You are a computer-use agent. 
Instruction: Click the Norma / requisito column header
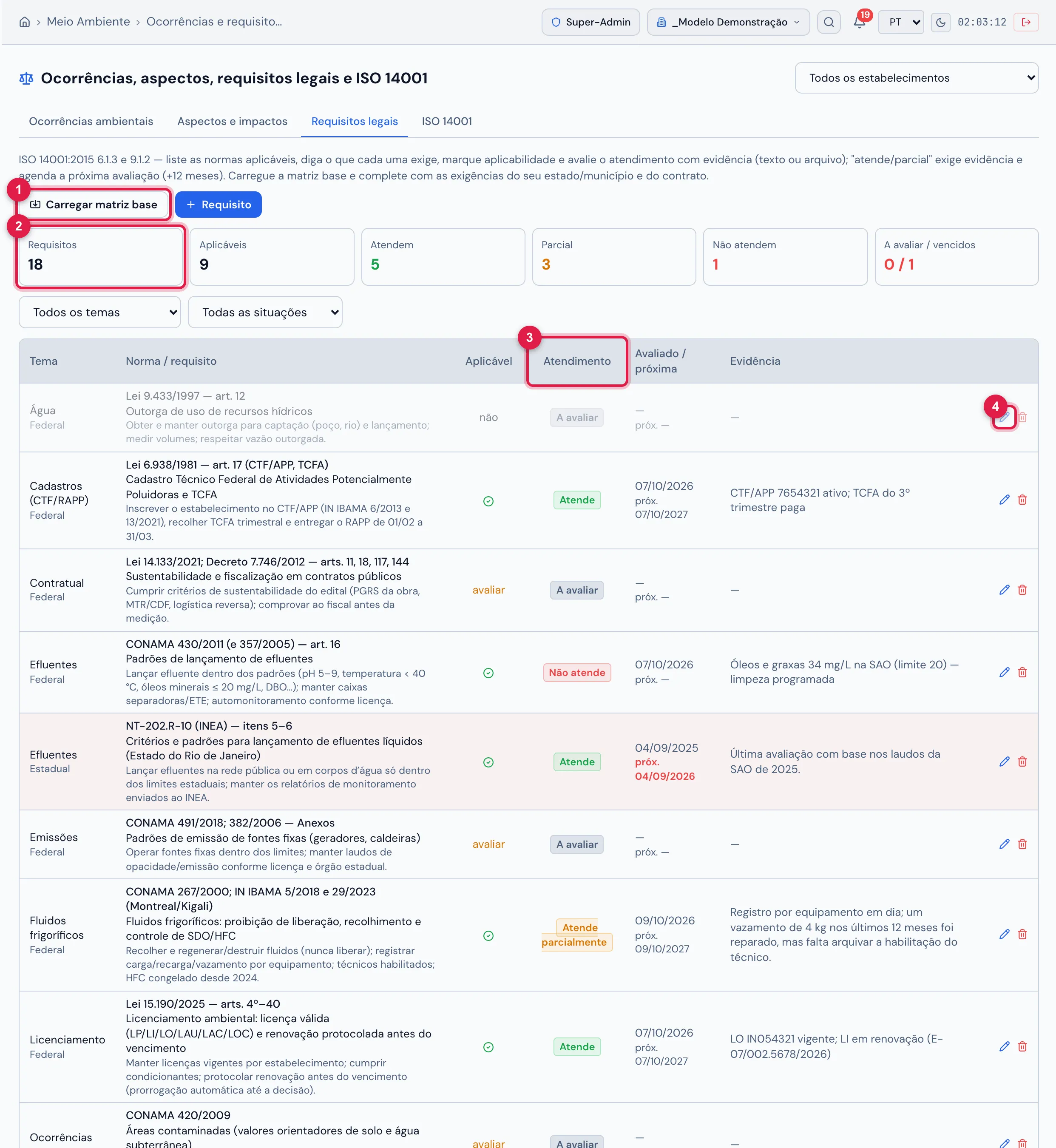click(171, 361)
